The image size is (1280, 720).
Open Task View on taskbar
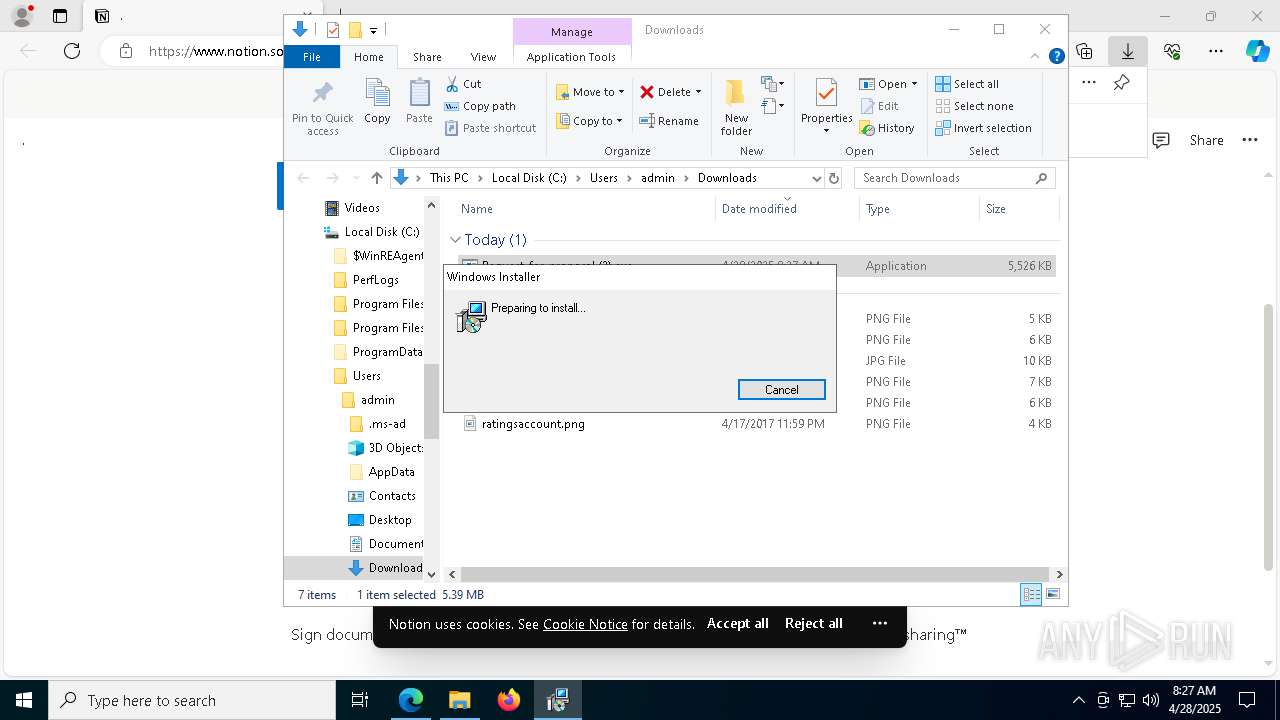pyautogui.click(x=360, y=700)
